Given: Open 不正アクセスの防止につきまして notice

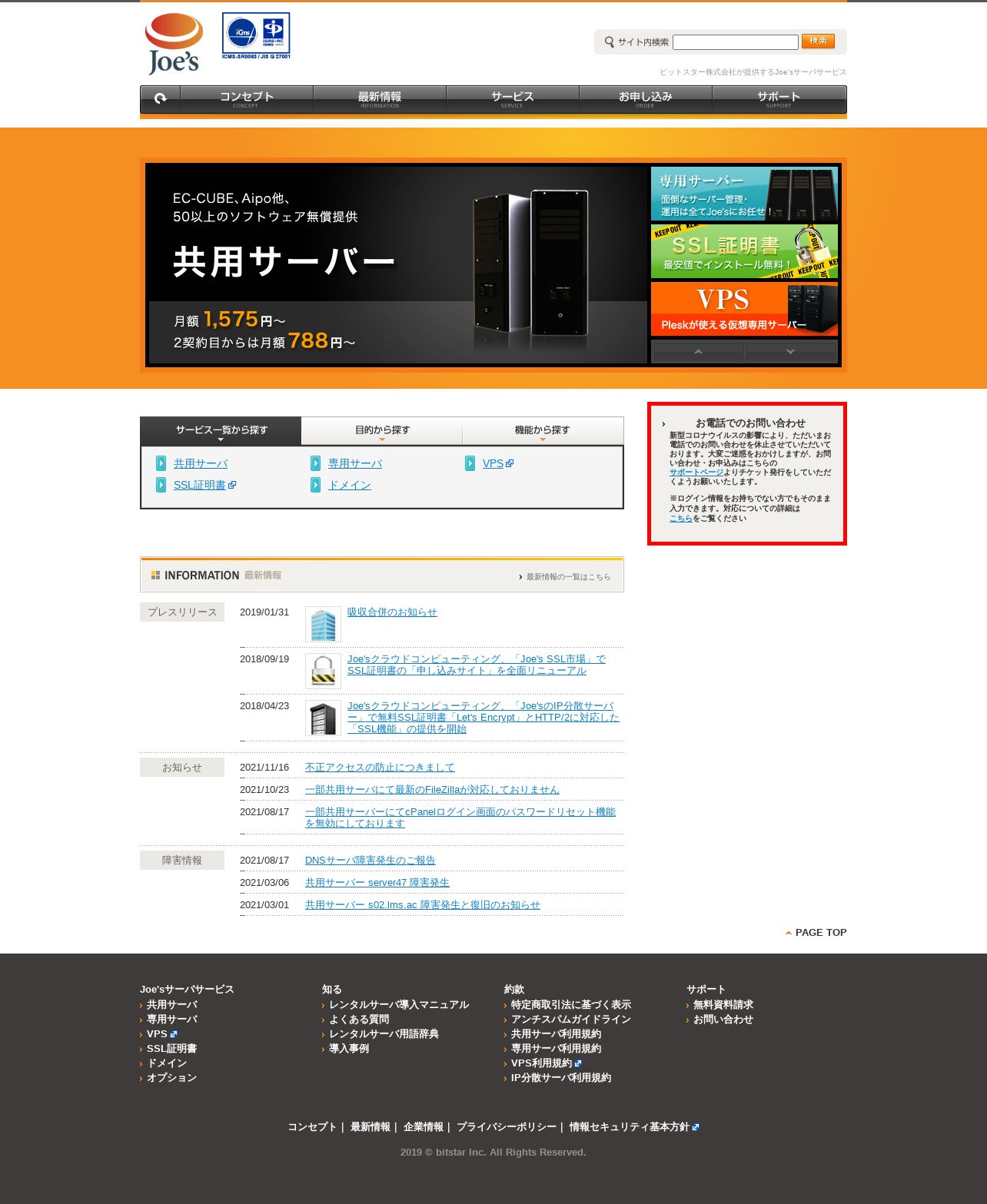Looking at the screenshot, I should (x=380, y=768).
